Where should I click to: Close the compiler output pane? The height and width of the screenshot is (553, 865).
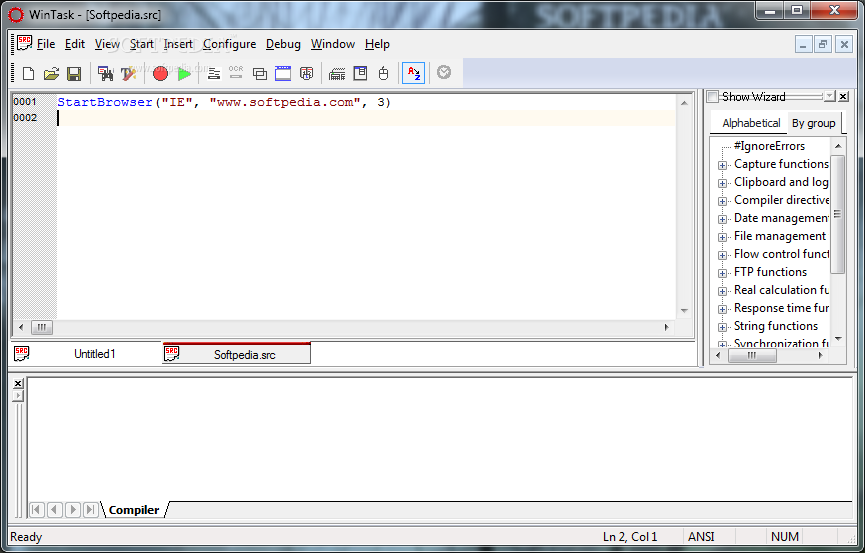pyautogui.click(x=18, y=384)
